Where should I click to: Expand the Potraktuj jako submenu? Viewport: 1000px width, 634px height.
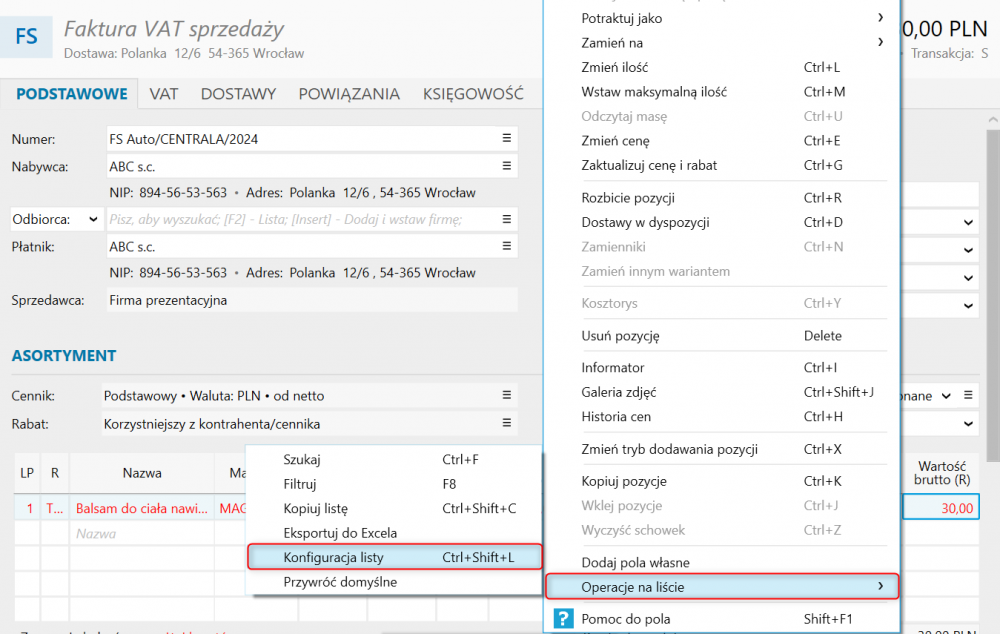[880, 18]
